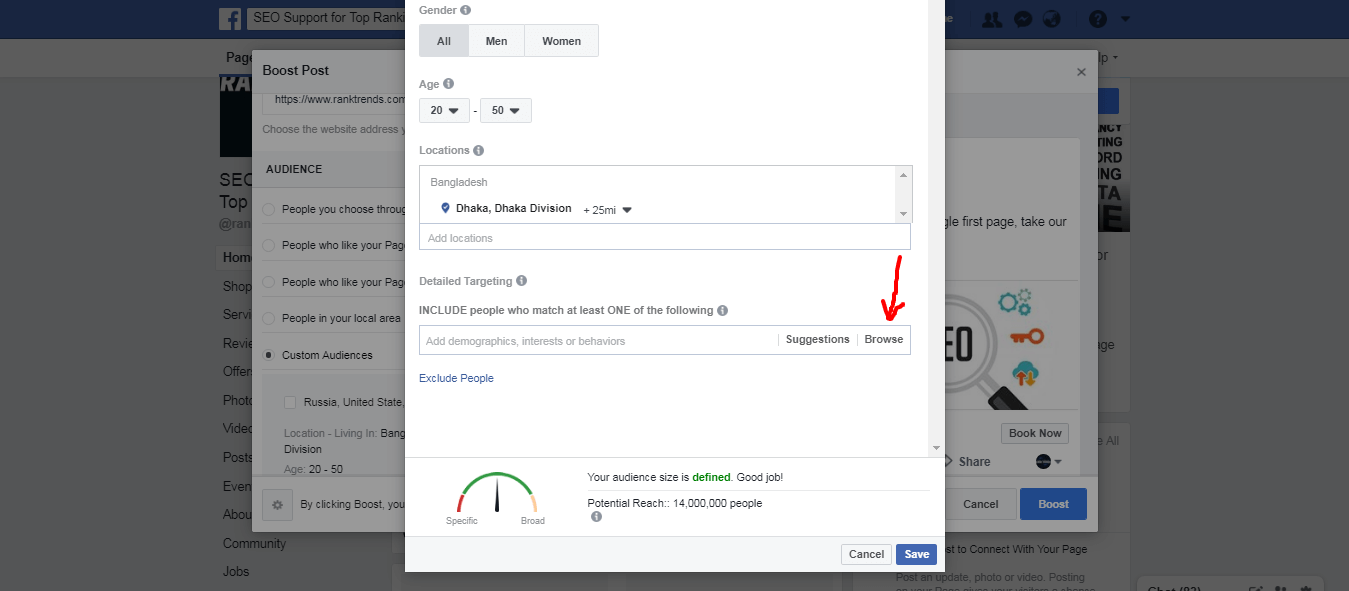
Task: Click 'Dhaka, Dhaka Division' location entry
Action: tap(514, 209)
